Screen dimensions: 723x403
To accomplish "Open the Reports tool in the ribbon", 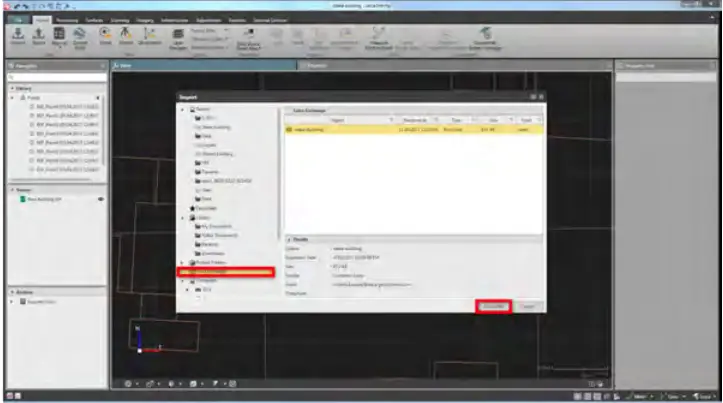I will coord(59,37).
